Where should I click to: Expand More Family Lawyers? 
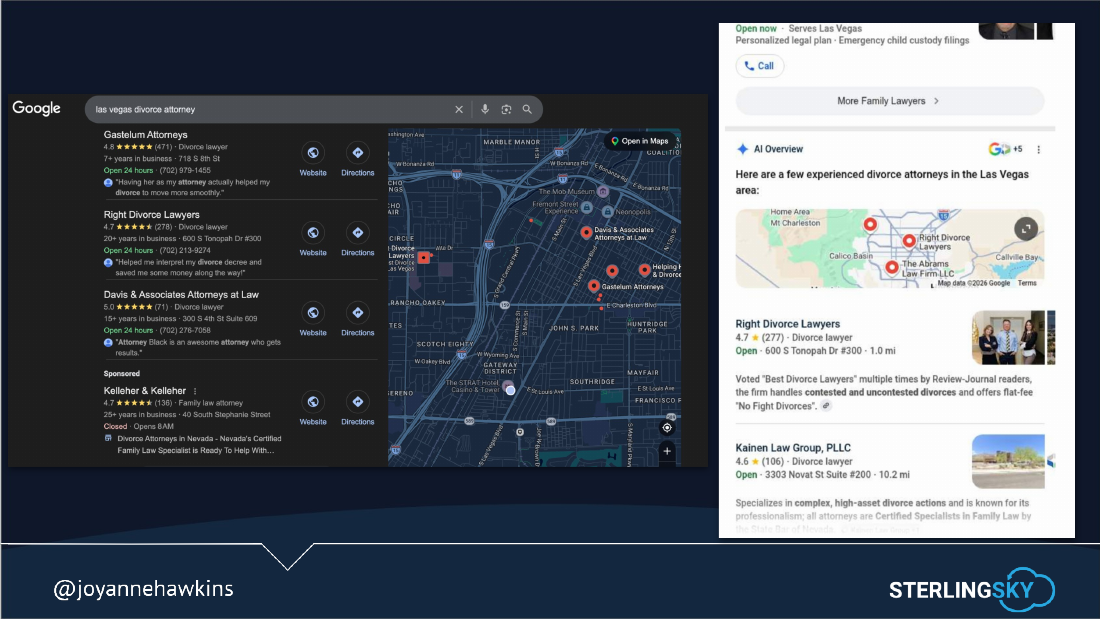click(890, 101)
